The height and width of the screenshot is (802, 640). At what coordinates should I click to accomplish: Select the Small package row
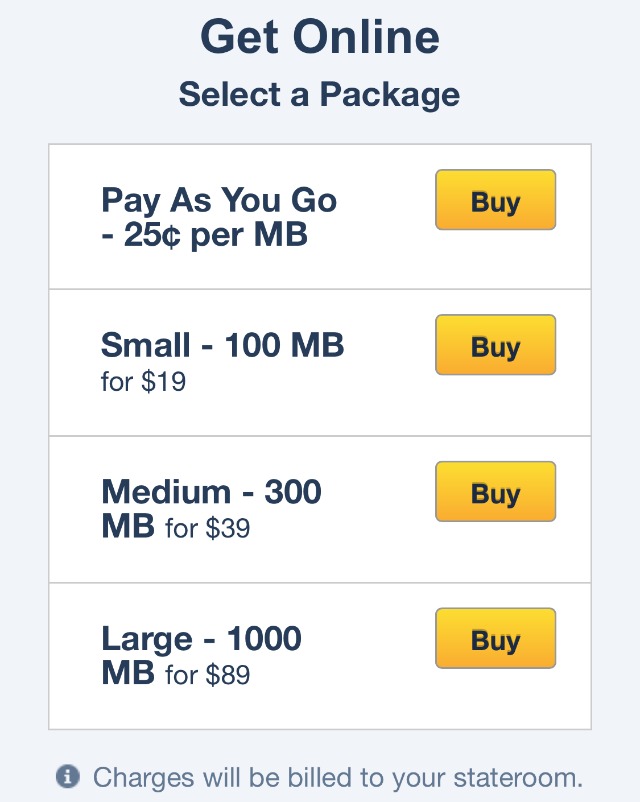(x=320, y=363)
